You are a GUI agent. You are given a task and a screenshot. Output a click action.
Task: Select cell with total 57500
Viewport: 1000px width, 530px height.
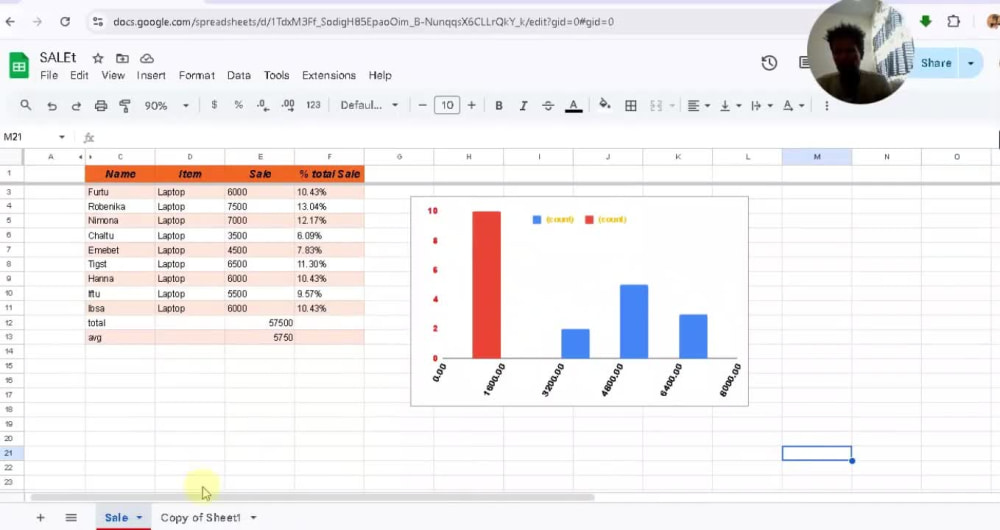(260, 323)
